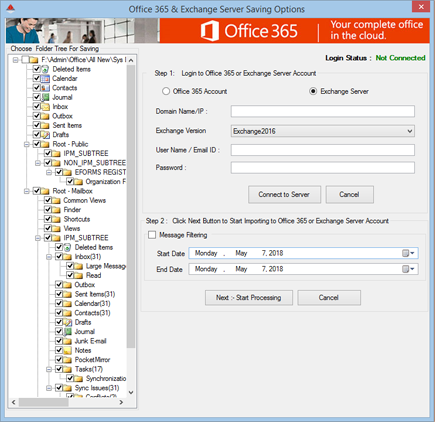This screenshot has height=422, width=435.
Task: Click the PocketMirror folder icon
Action: (68, 360)
